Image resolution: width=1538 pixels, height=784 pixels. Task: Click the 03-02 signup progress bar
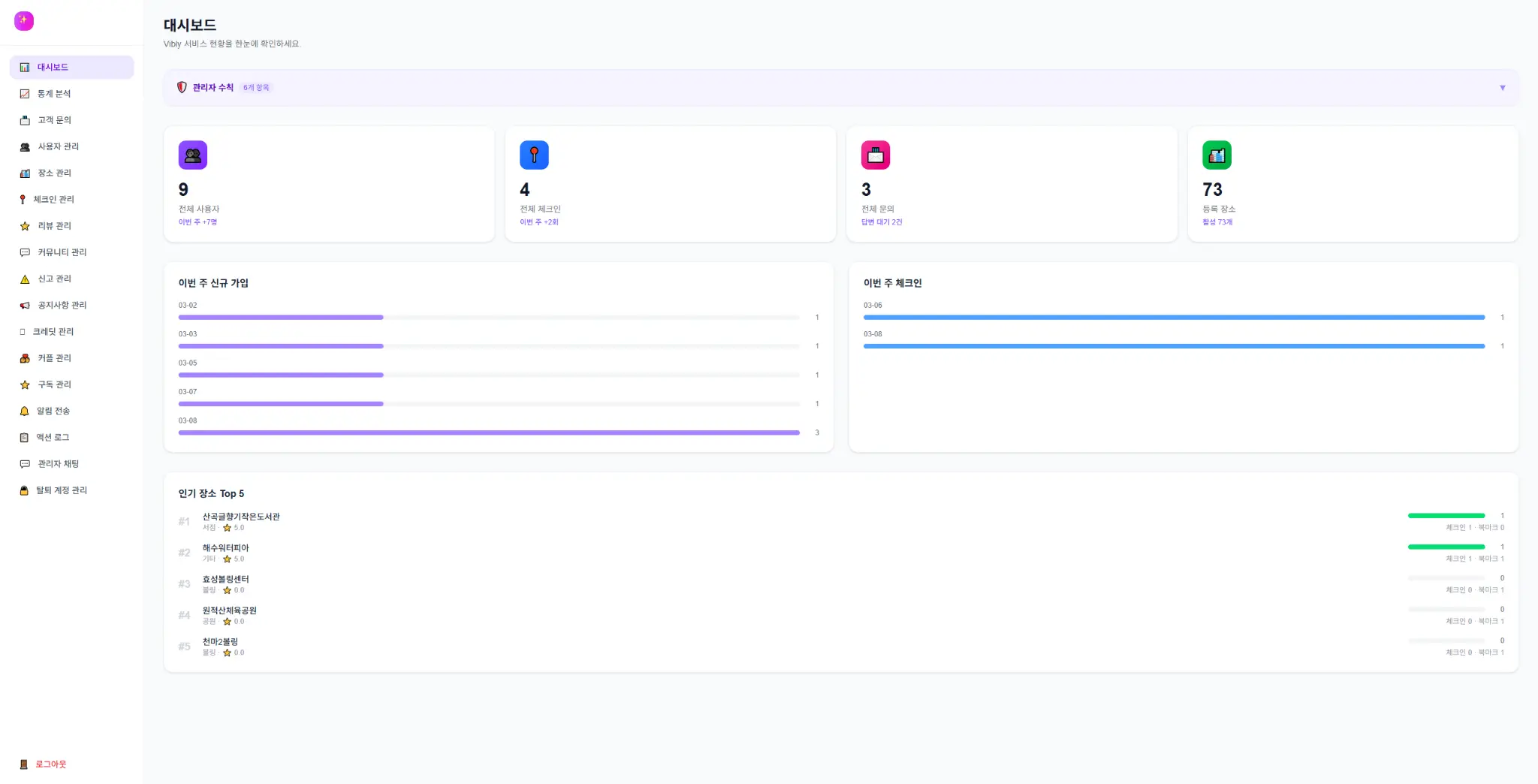(489, 318)
